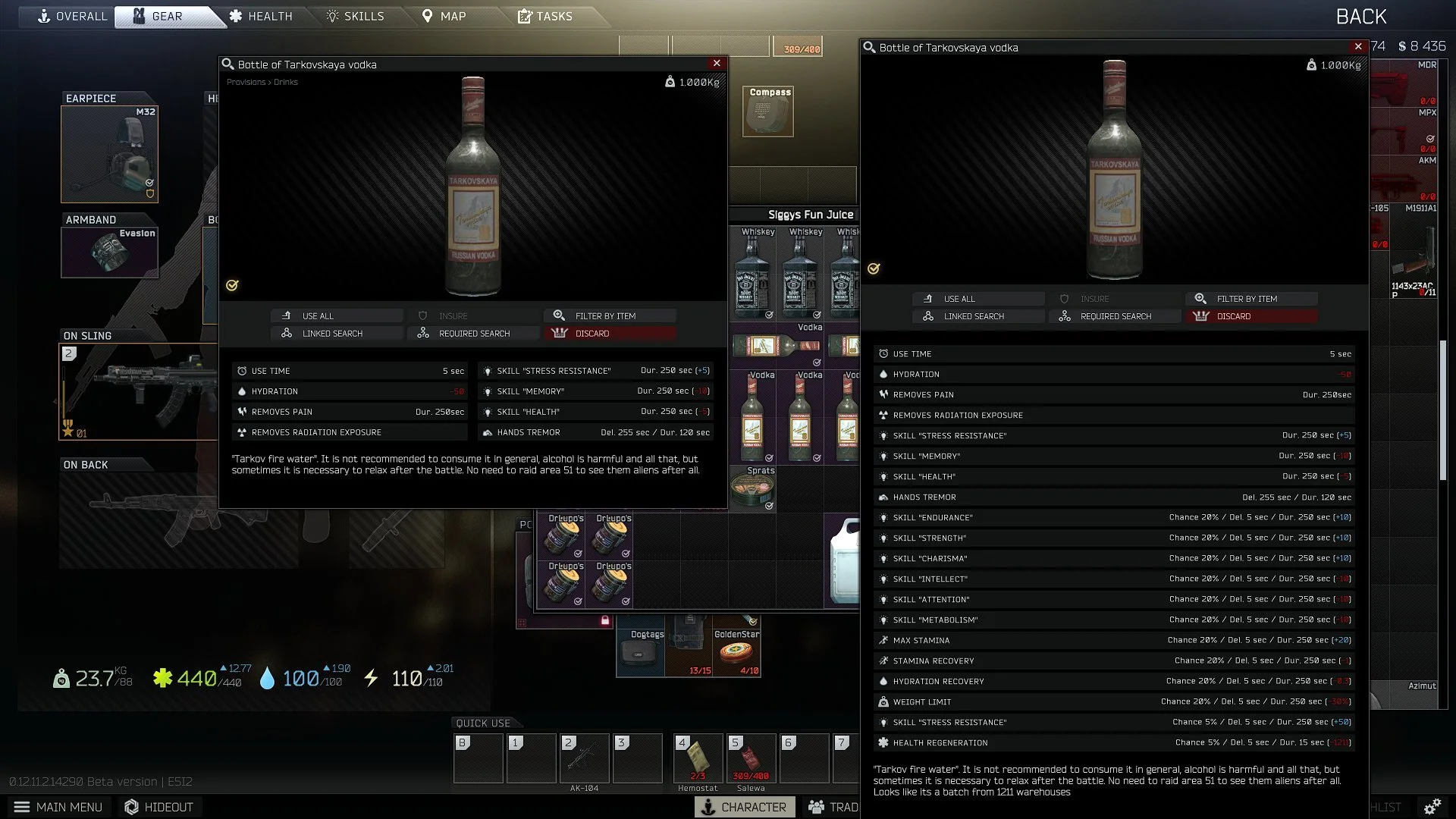This screenshot has width=1456, height=819.
Task: Click FILTER BY ITEM in the left vodka window
Action: pyautogui.click(x=610, y=315)
